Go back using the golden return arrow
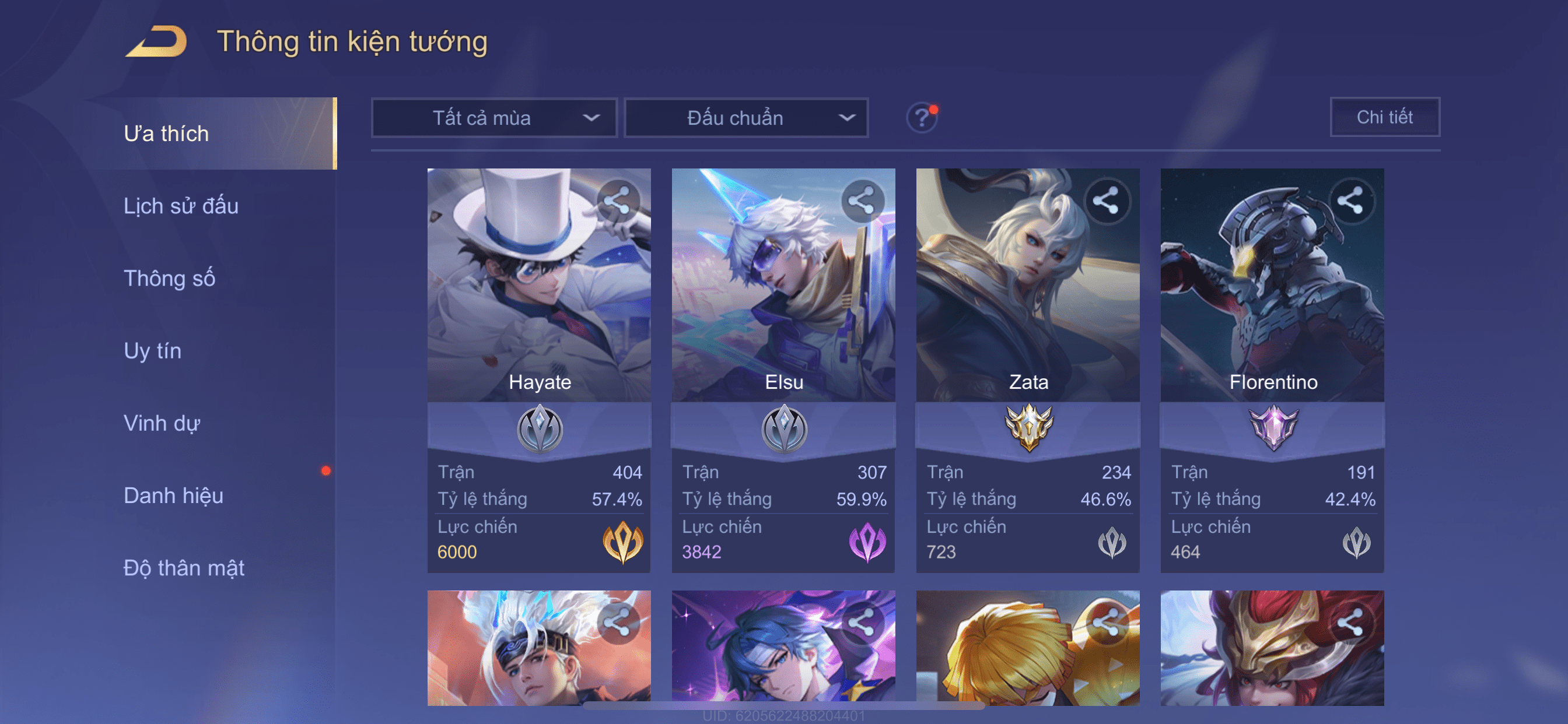 [156, 41]
